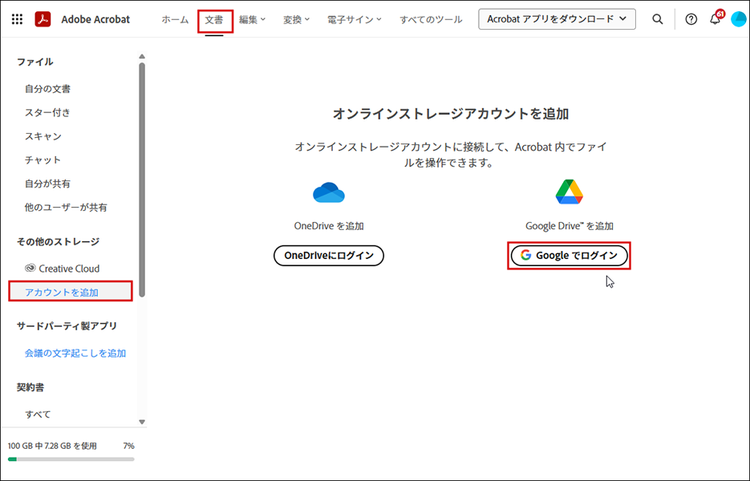This screenshot has width=750, height=481.
Task: Expand the 編集 dropdown menu
Action: tap(252, 19)
